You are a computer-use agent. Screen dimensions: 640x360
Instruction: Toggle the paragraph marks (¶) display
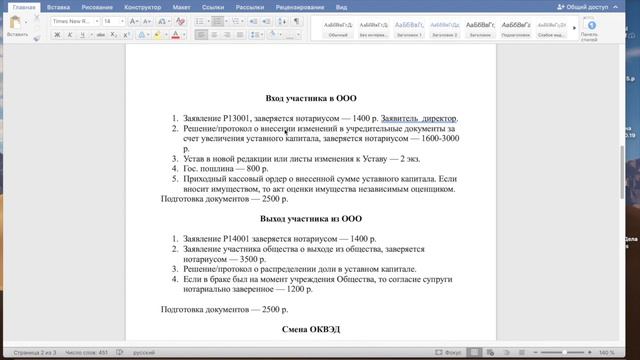click(297, 21)
